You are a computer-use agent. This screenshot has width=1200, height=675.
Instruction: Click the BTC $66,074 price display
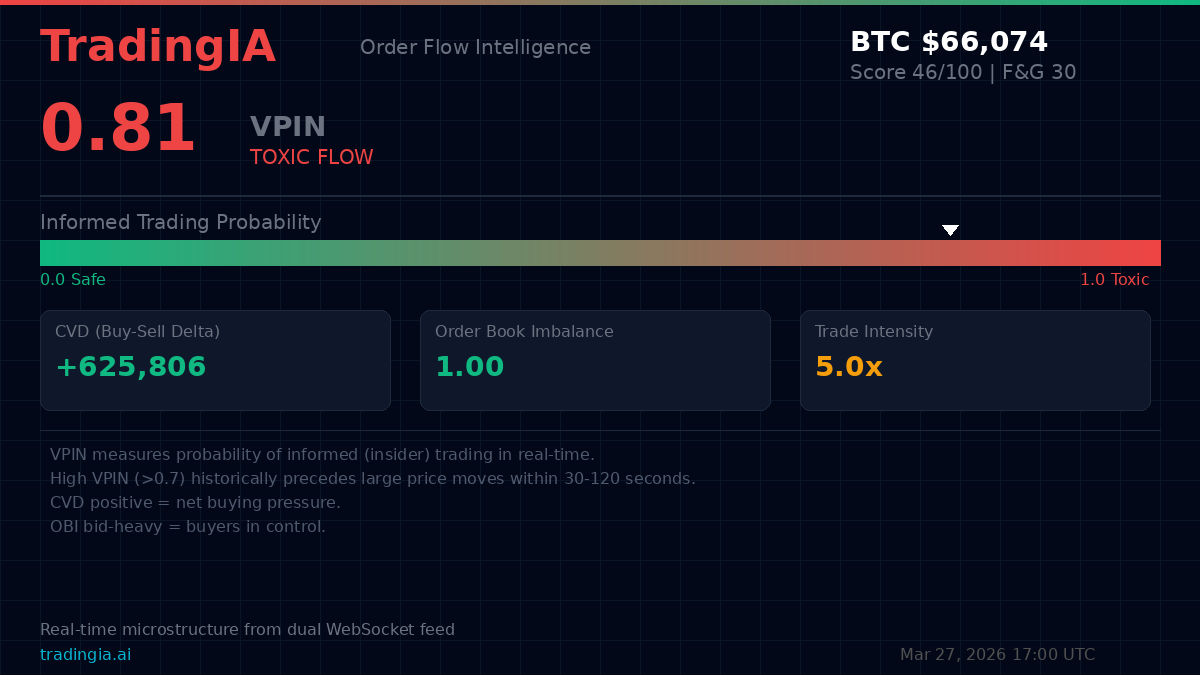coord(948,42)
